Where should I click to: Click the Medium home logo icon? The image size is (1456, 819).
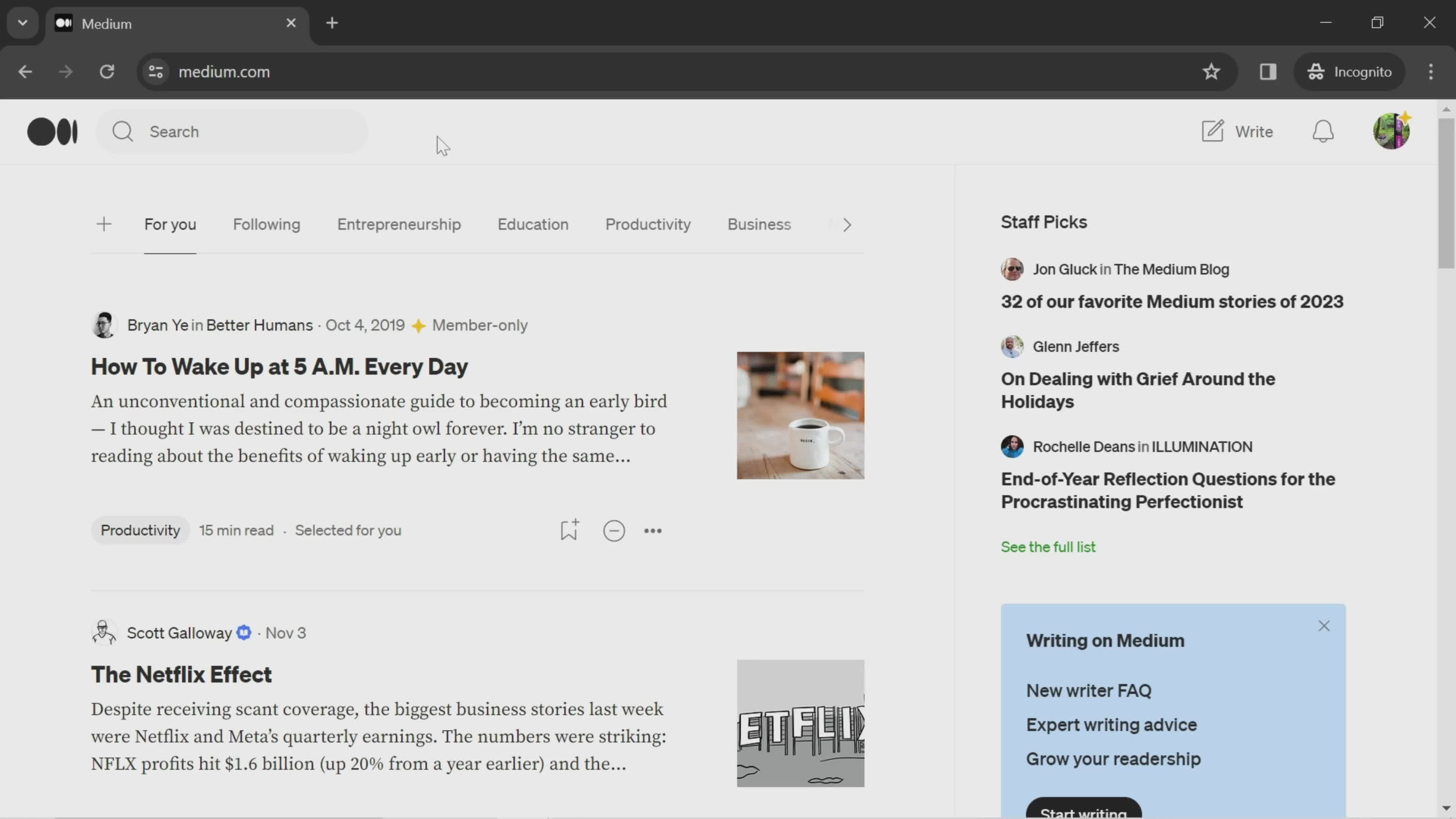point(52,130)
